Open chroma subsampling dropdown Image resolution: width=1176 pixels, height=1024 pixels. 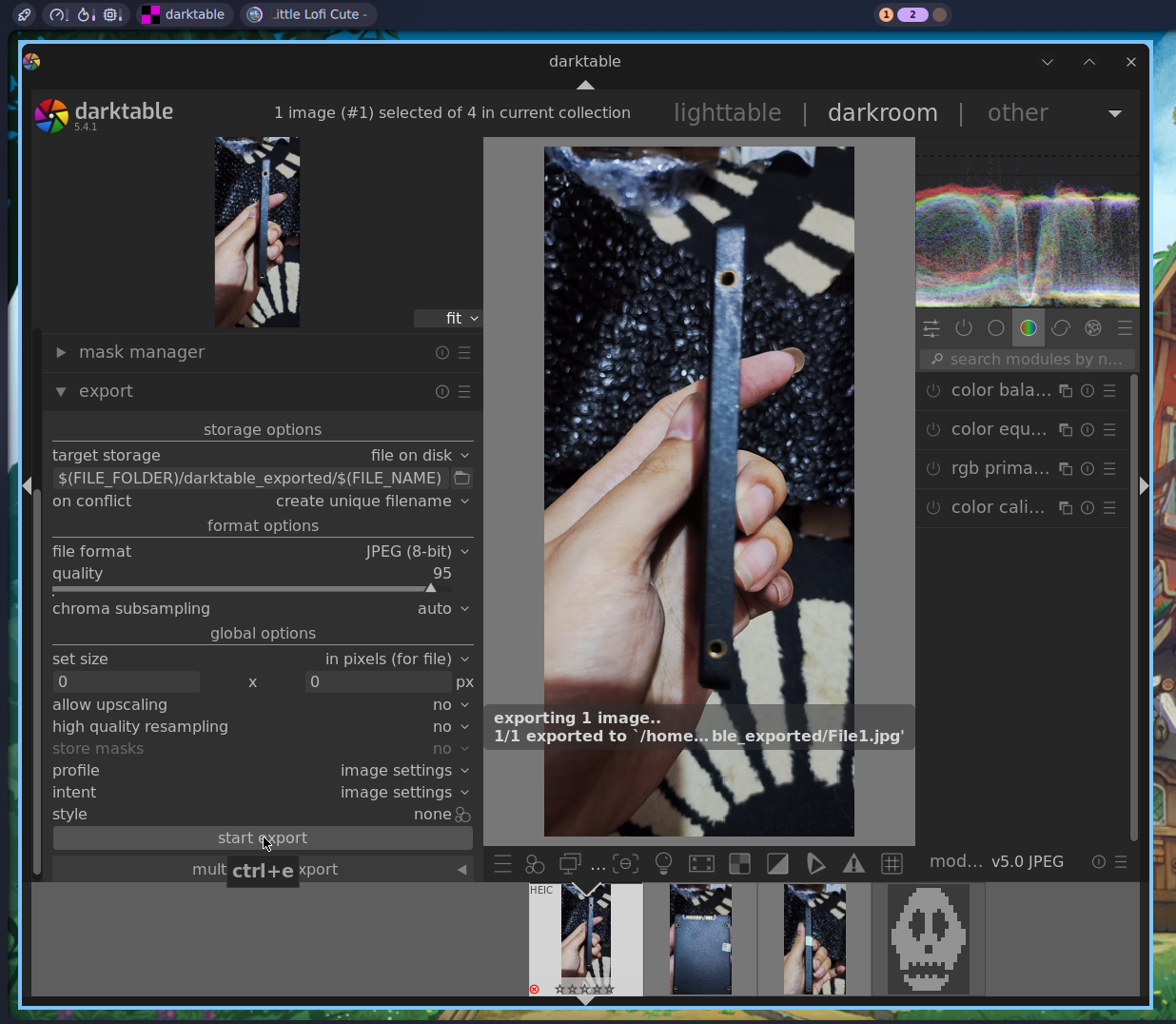pyautogui.click(x=263, y=609)
